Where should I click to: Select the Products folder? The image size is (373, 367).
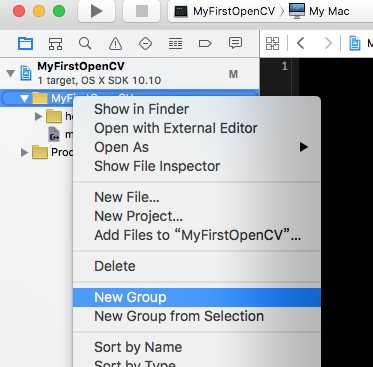40,153
